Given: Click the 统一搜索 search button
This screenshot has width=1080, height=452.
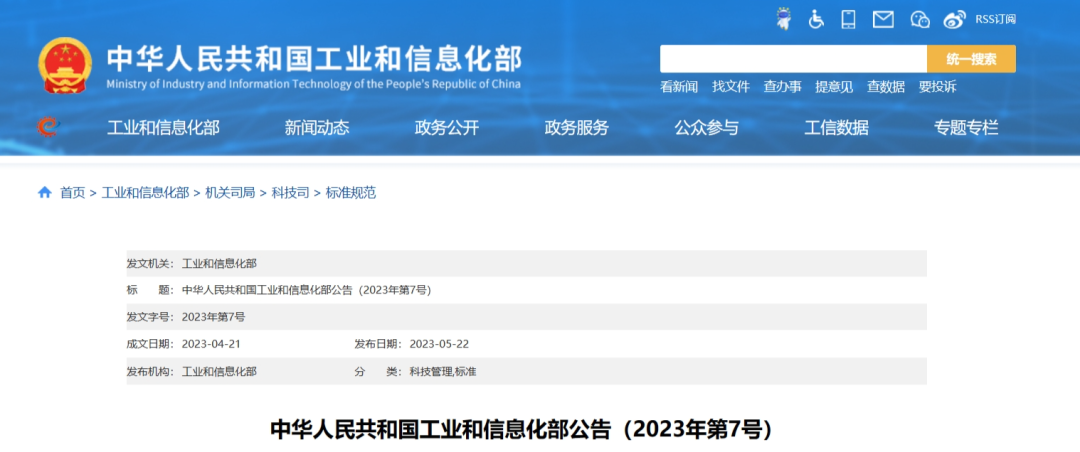Looking at the screenshot, I should (x=971, y=59).
